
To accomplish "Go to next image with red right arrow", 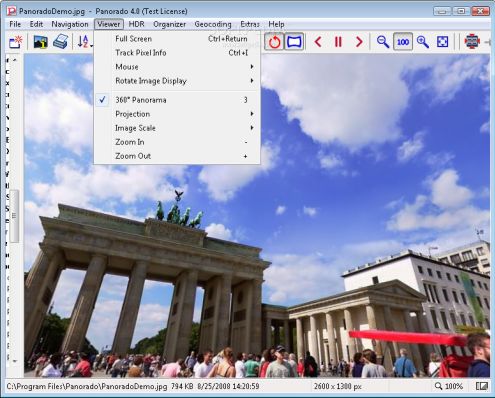I will tap(359, 42).
